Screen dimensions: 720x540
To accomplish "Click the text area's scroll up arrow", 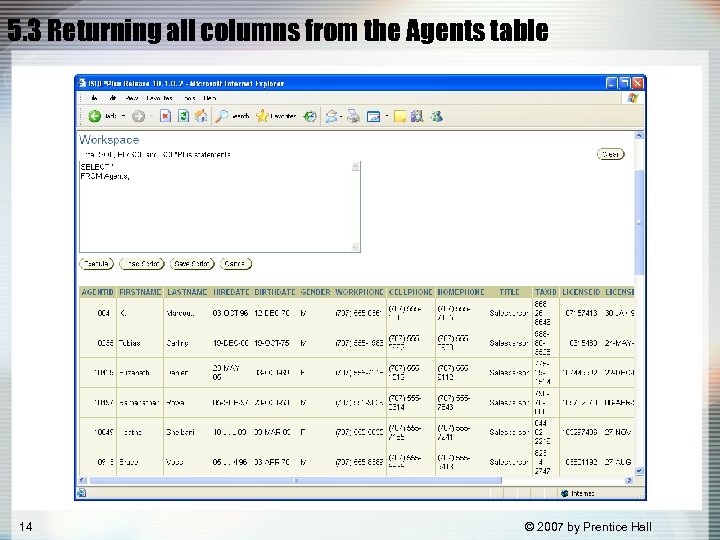I will [355, 166].
